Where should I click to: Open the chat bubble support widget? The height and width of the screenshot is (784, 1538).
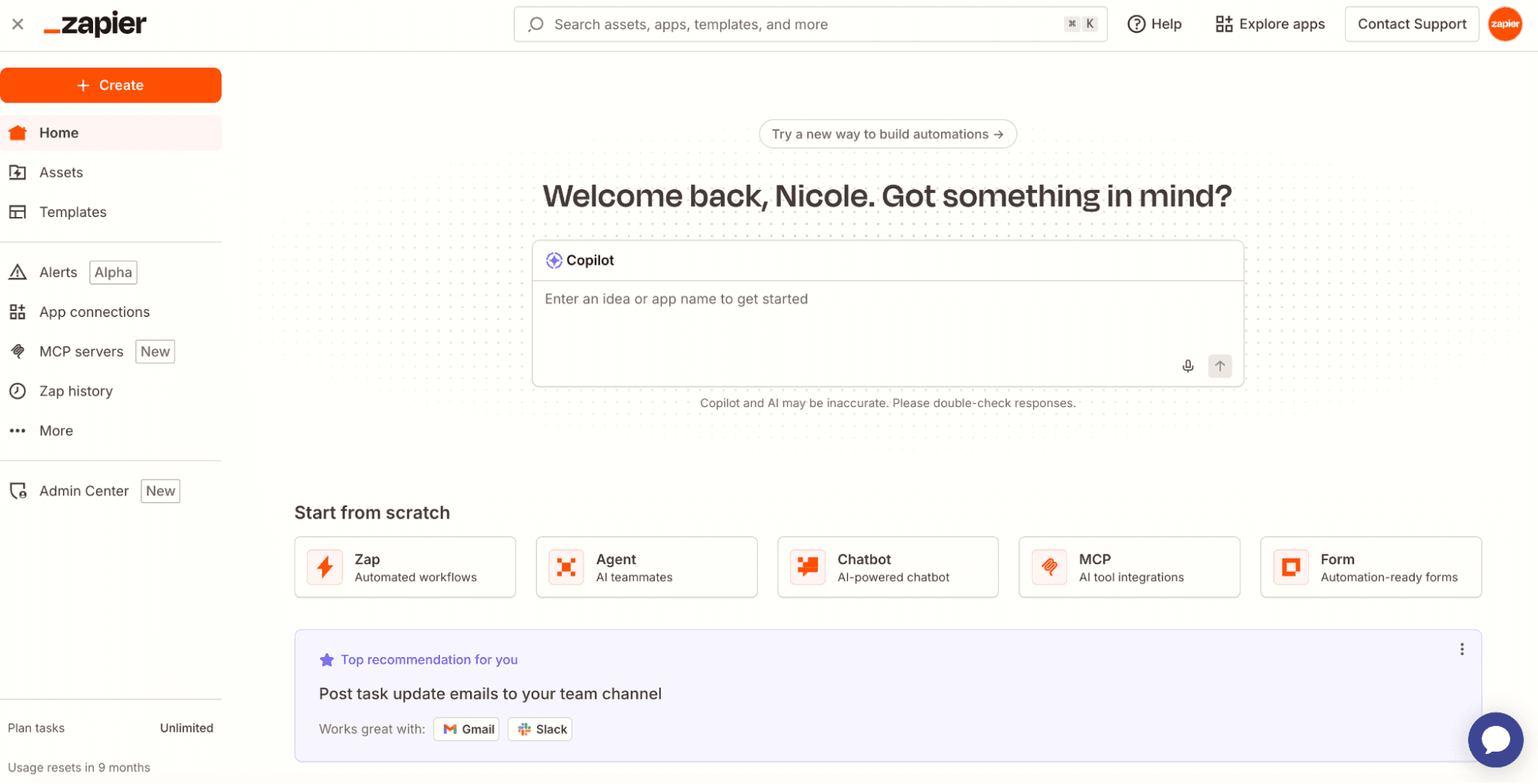click(1495, 740)
